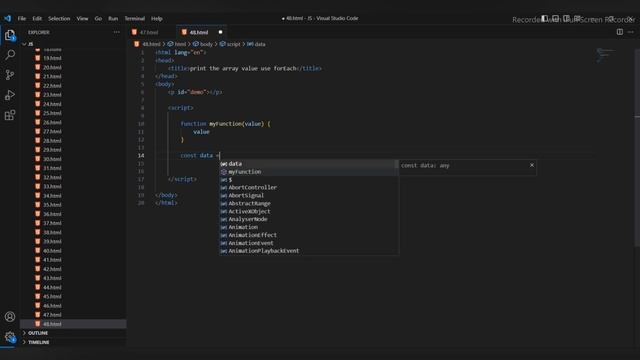Click the VS Code logo icon
This screenshot has width=640, height=360.
(x=7, y=18)
